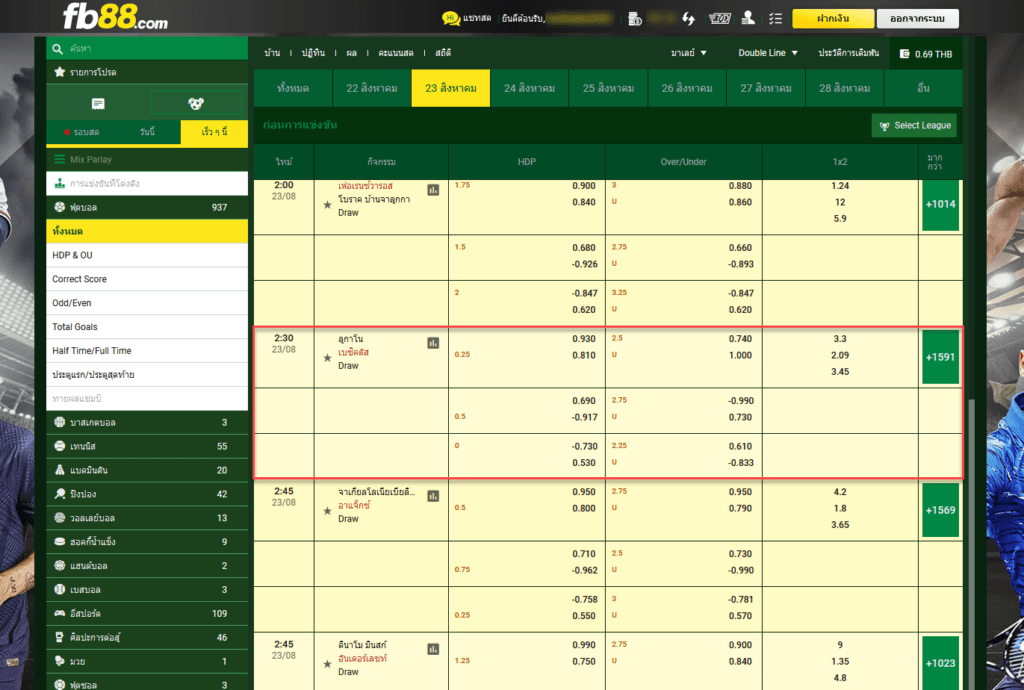Screen dimensions: 1024x690
Task: Open the มวย boxing glove icon
Action: [59, 661]
